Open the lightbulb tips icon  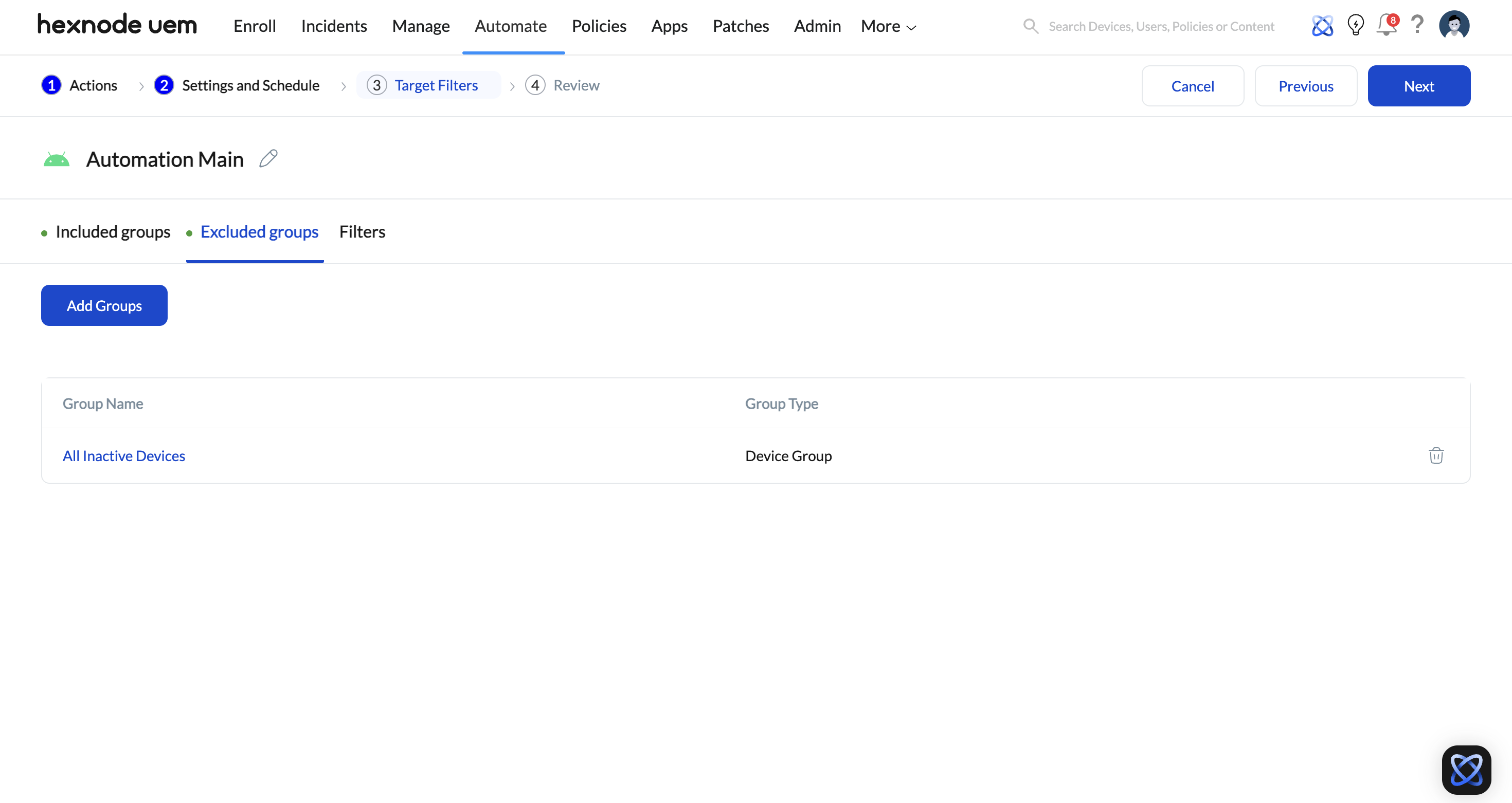[1355, 25]
